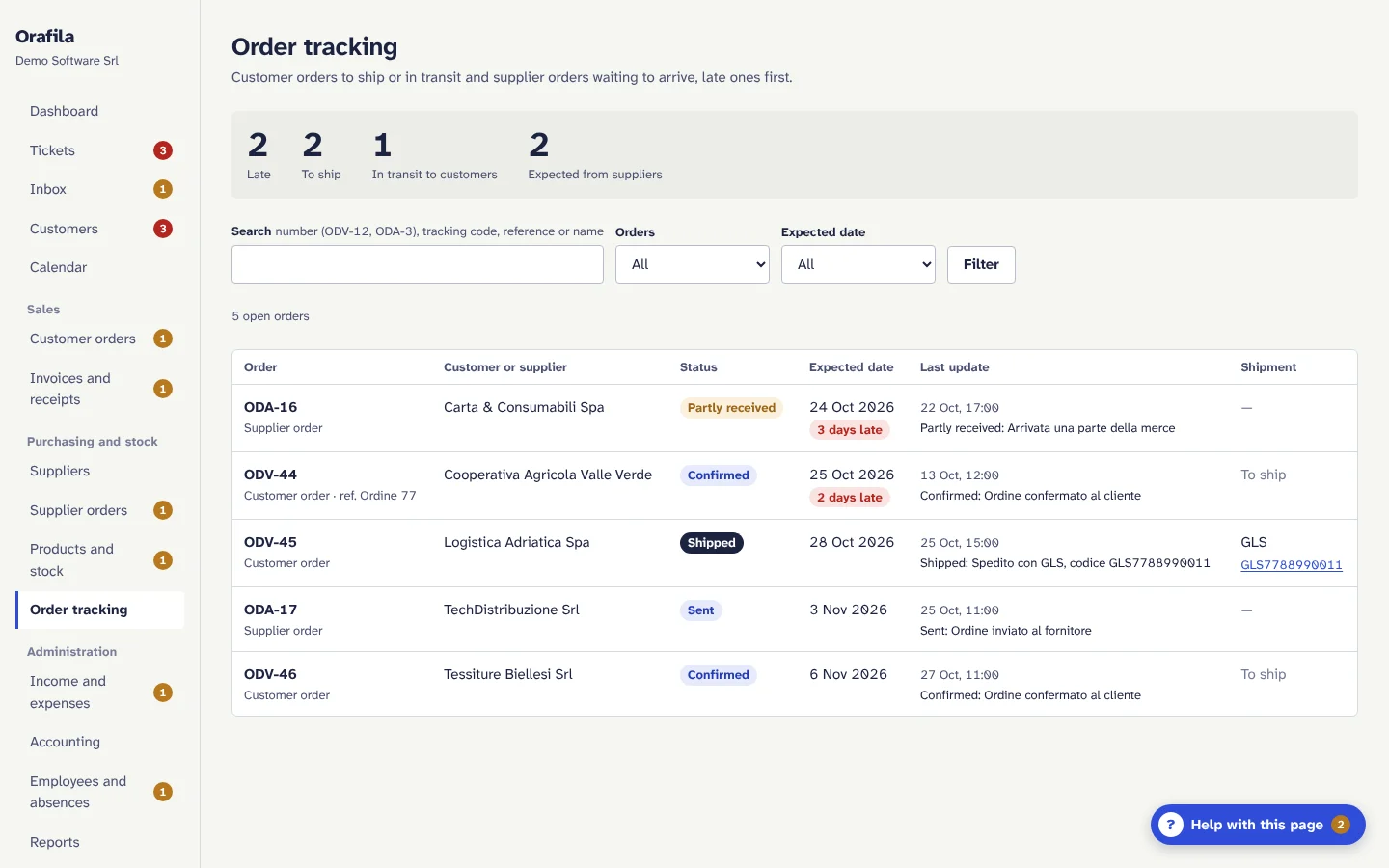Click the Orafila logo title
This screenshot has width=1389, height=868.
(44, 37)
